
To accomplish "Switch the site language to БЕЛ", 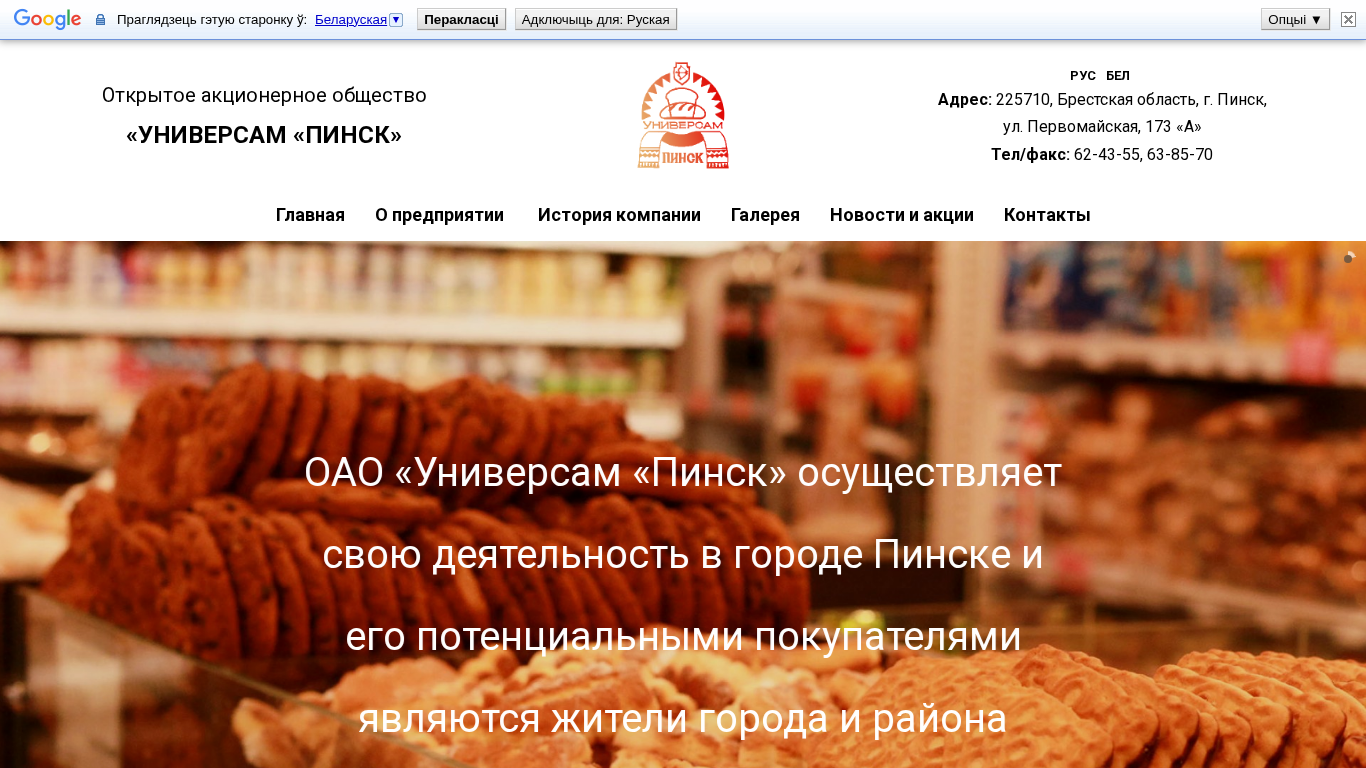I will pyautogui.click(x=1118, y=76).
